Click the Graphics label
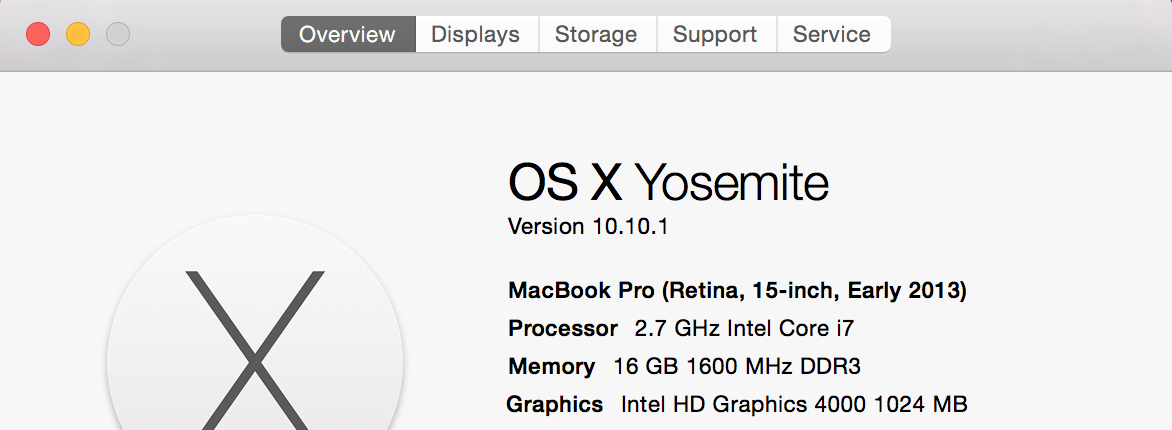This screenshot has width=1172, height=430. (555, 404)
